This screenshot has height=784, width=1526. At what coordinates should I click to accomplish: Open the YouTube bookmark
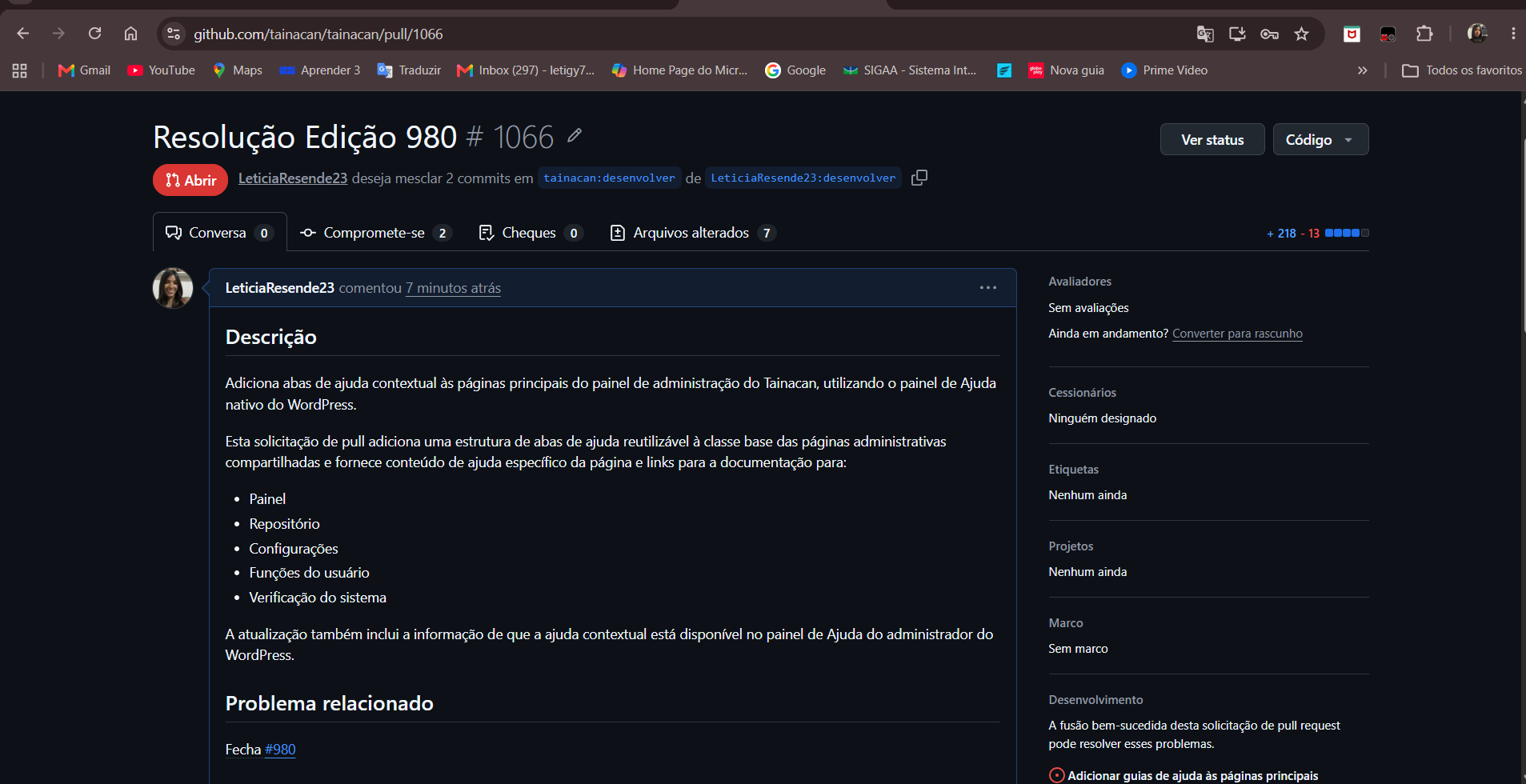pyautogui.click(x=161, y=70)
